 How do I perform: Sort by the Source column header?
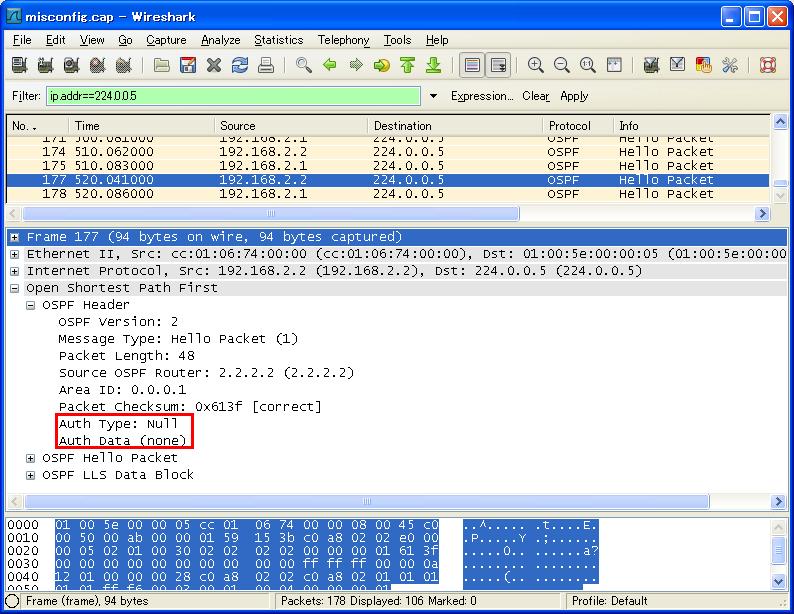point(291,126)
